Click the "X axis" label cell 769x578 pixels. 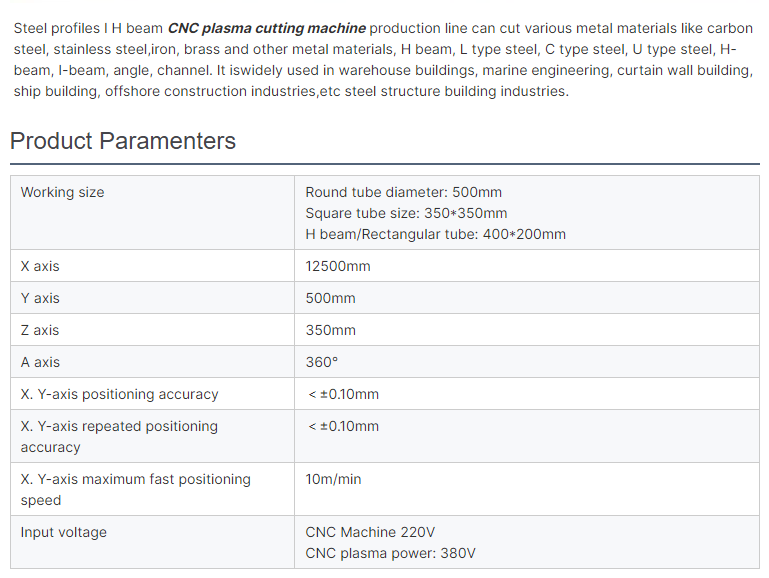tap(40, 266)
